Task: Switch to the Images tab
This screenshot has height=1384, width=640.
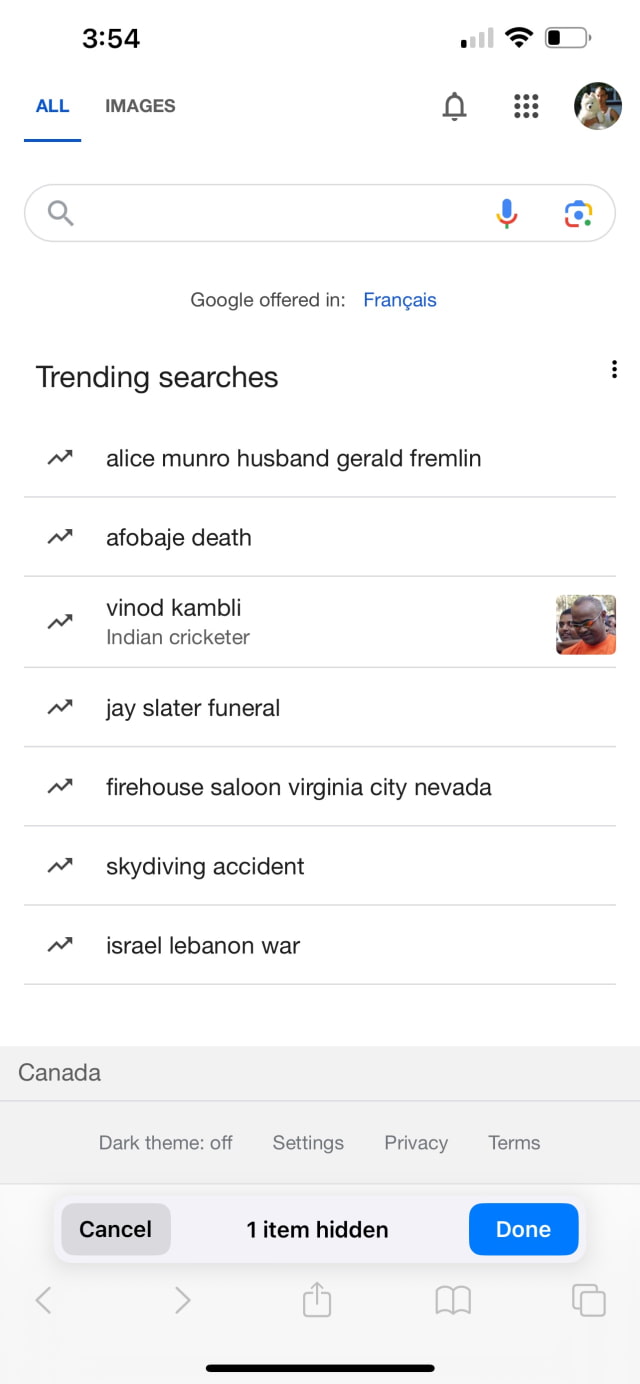Action: pyautogui.click(x=140, y=106)
